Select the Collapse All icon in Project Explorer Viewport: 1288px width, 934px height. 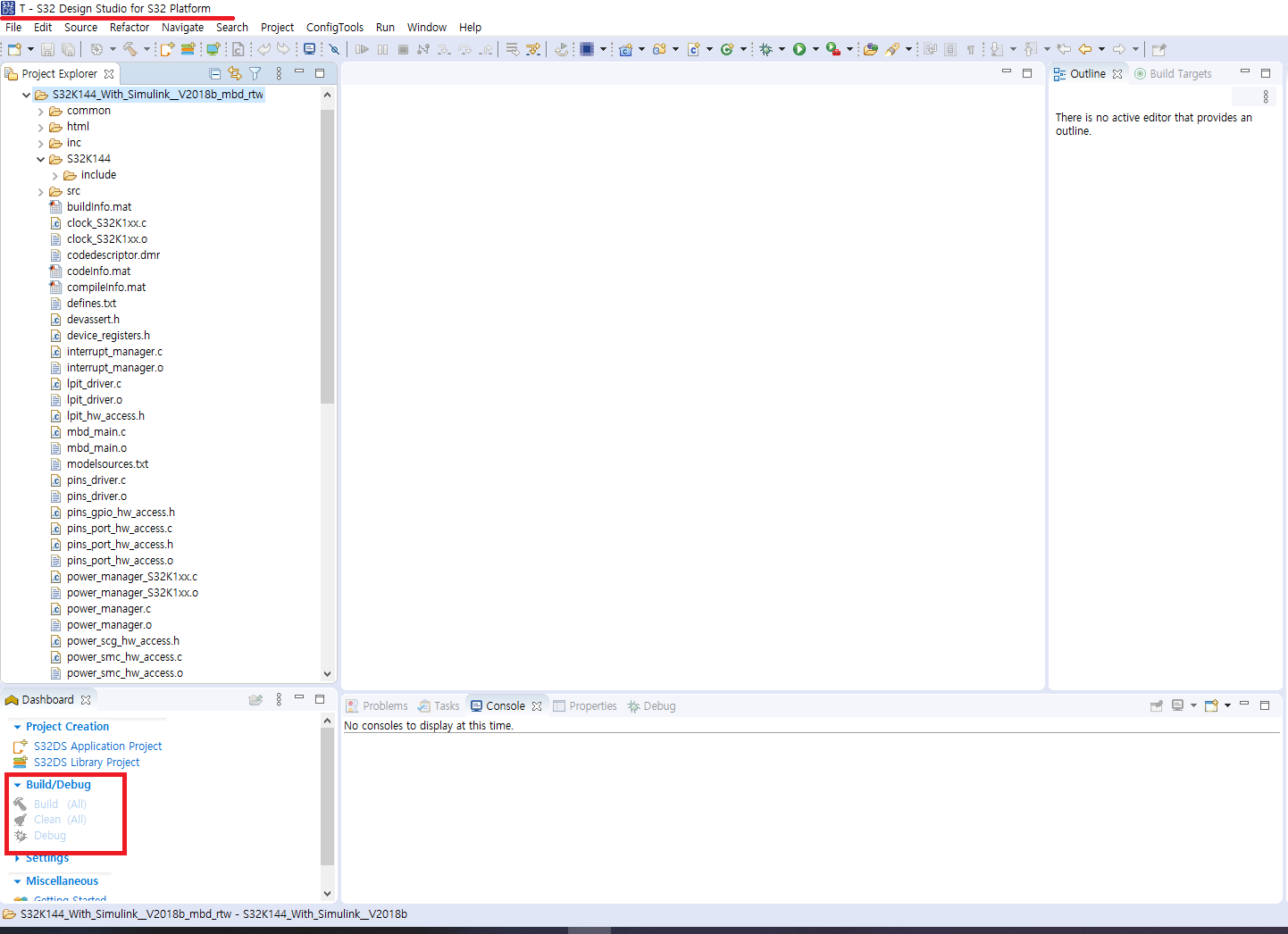coord(214,73)
